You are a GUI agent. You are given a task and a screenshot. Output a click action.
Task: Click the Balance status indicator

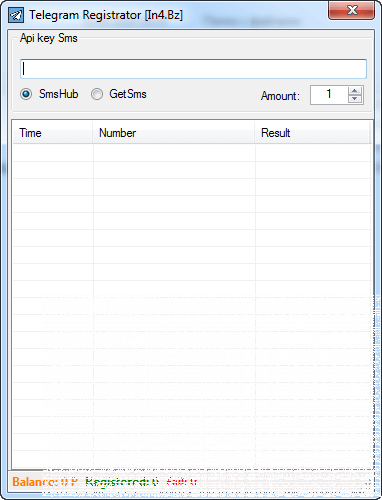click(x=45, y=482)
